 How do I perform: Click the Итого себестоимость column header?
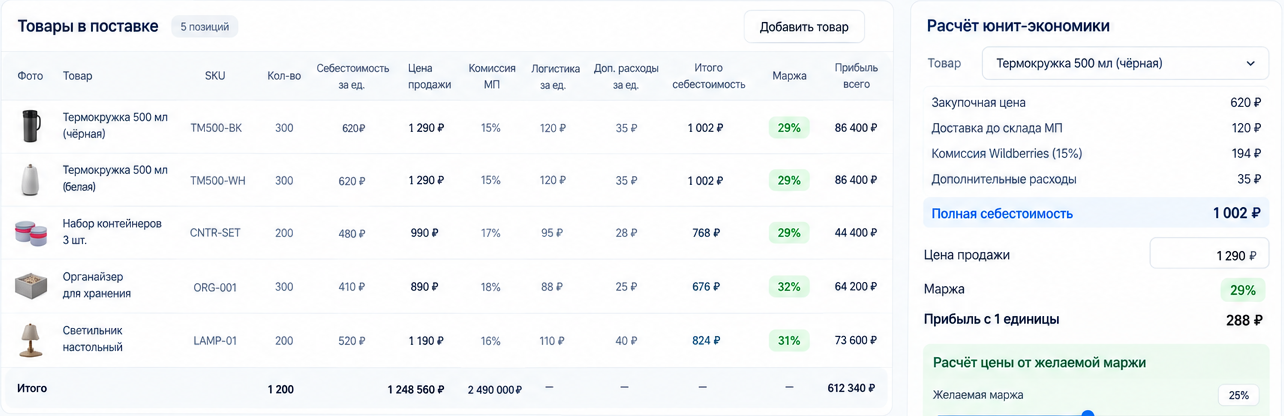click(x=708, y=76)
